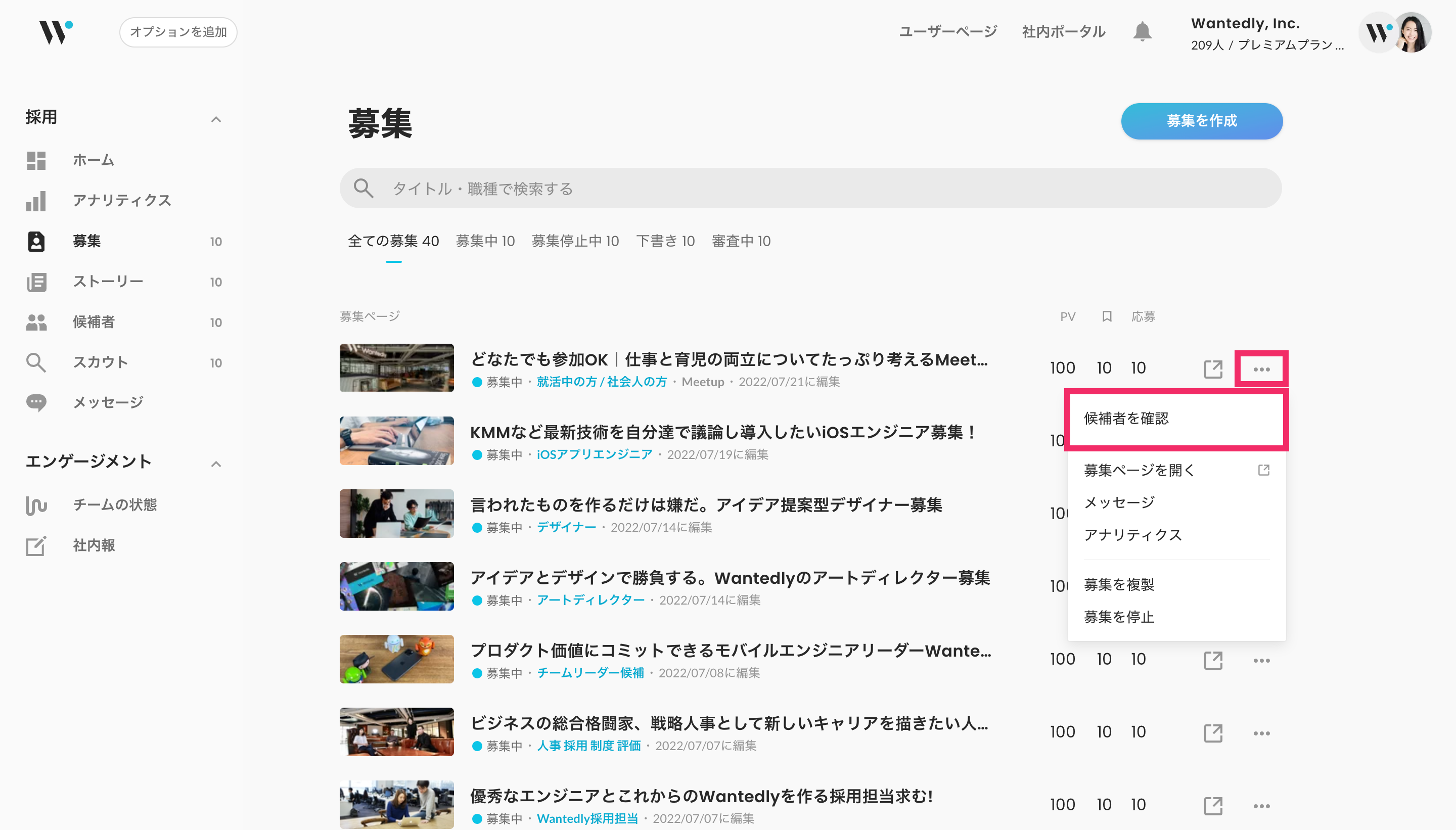The height and width of the screenshot is (830, 1456).
Task: Open three-dot menu for 戦略人事 posting
Action: (x=1261, y=733)
